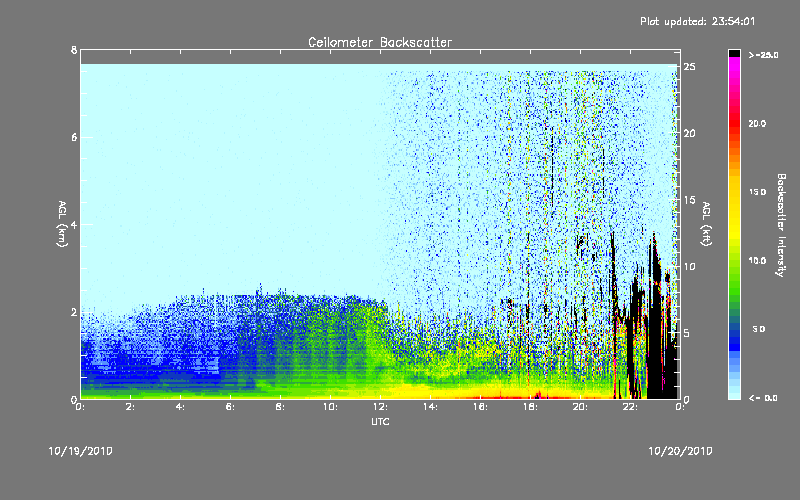Click the end date 10/20/2010 label
Viewport: 800px width, 500px height.
point(680,451)
